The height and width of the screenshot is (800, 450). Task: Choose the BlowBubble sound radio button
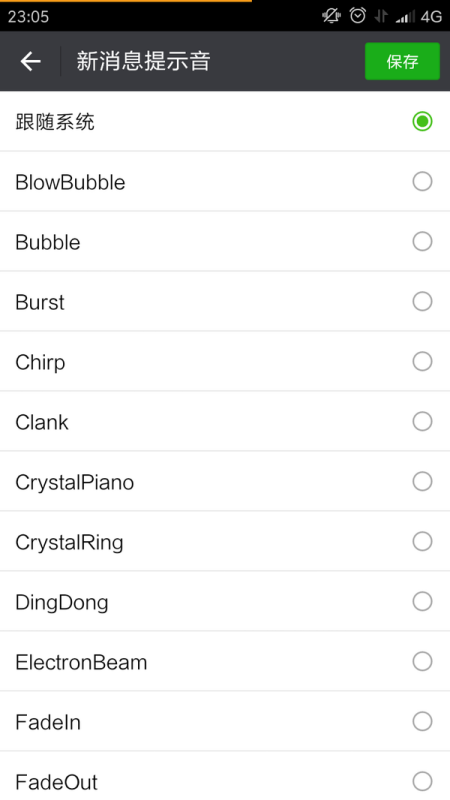[422, 181]
